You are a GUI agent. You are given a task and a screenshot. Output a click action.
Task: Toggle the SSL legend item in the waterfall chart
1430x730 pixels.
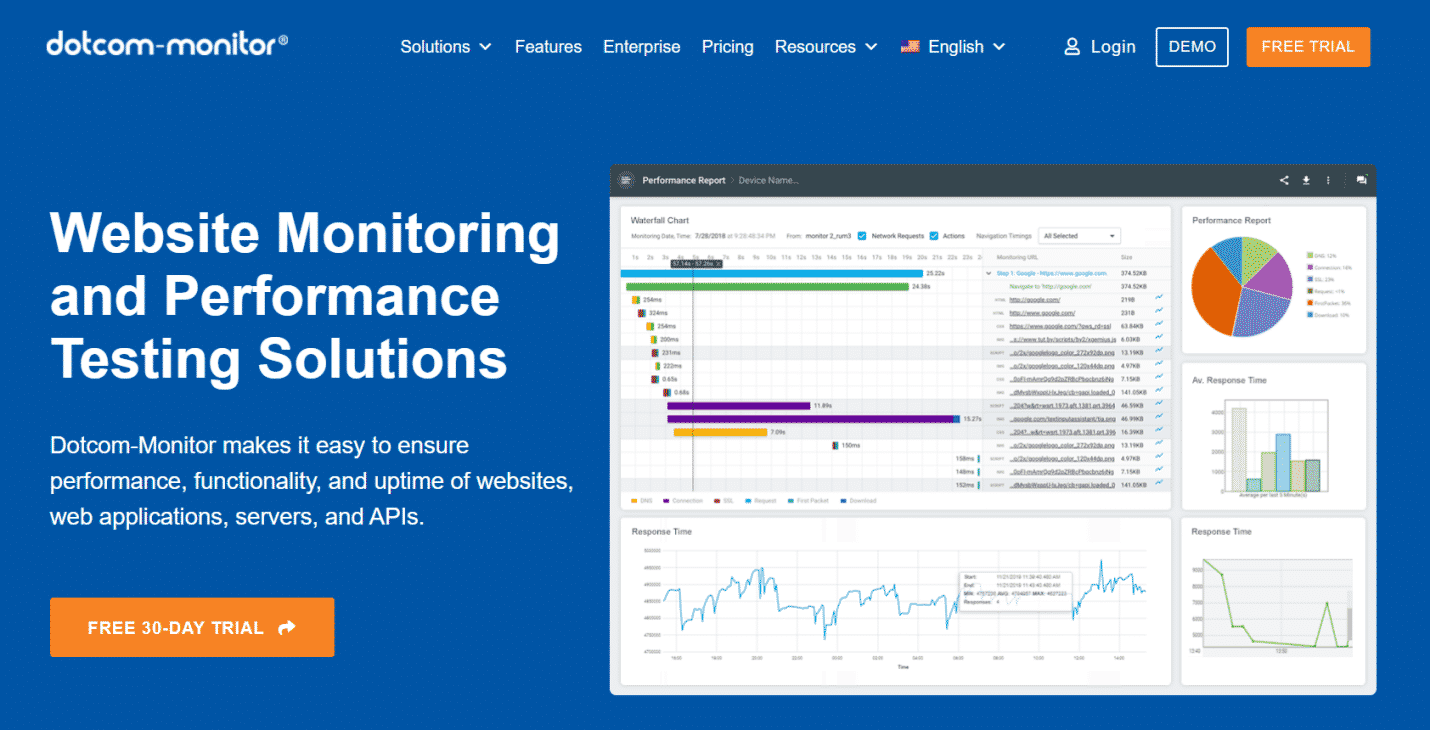point(716,500)
